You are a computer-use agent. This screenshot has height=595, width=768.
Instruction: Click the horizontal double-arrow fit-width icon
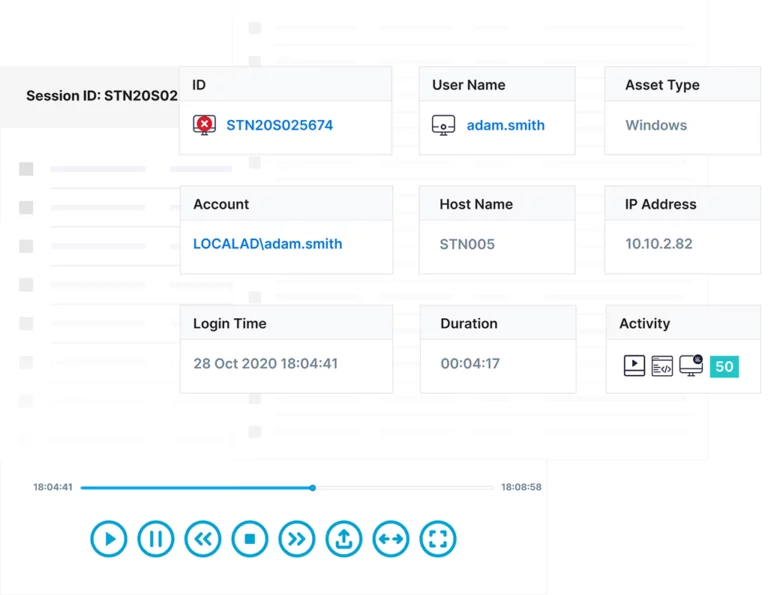[x=391, y=540]
